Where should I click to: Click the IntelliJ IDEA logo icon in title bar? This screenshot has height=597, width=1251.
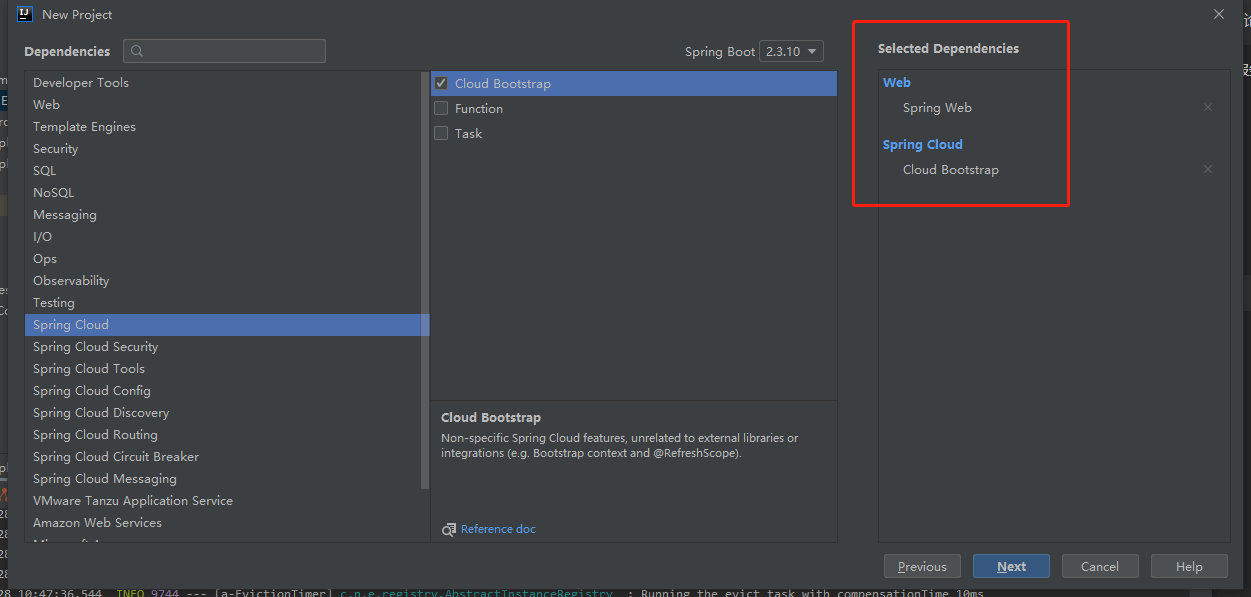[26, 14]
